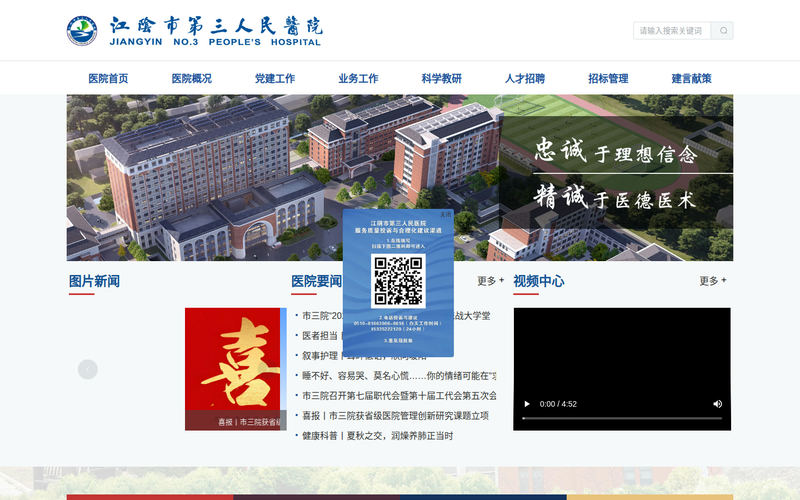Click the hospital campus banner image

pos(399,178)
